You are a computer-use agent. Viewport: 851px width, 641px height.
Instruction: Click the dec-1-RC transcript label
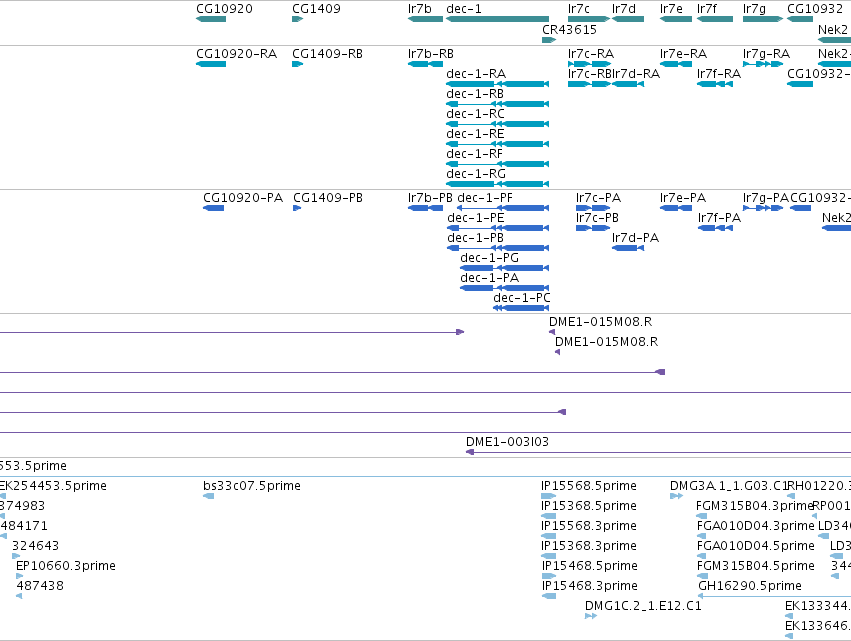[475, 114]
